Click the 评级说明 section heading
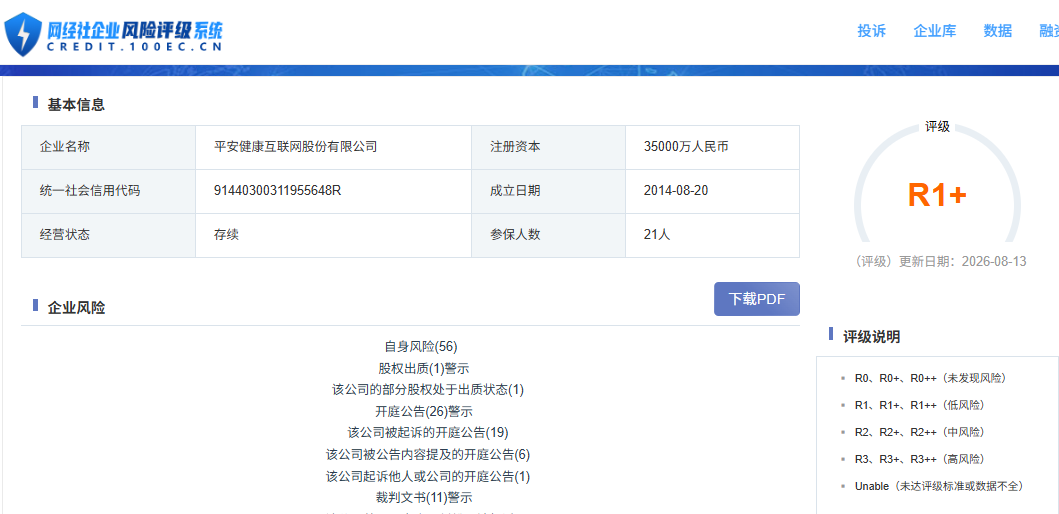Image resolution: width=1059 pixels, height=514 pixels. click(871, 336)
